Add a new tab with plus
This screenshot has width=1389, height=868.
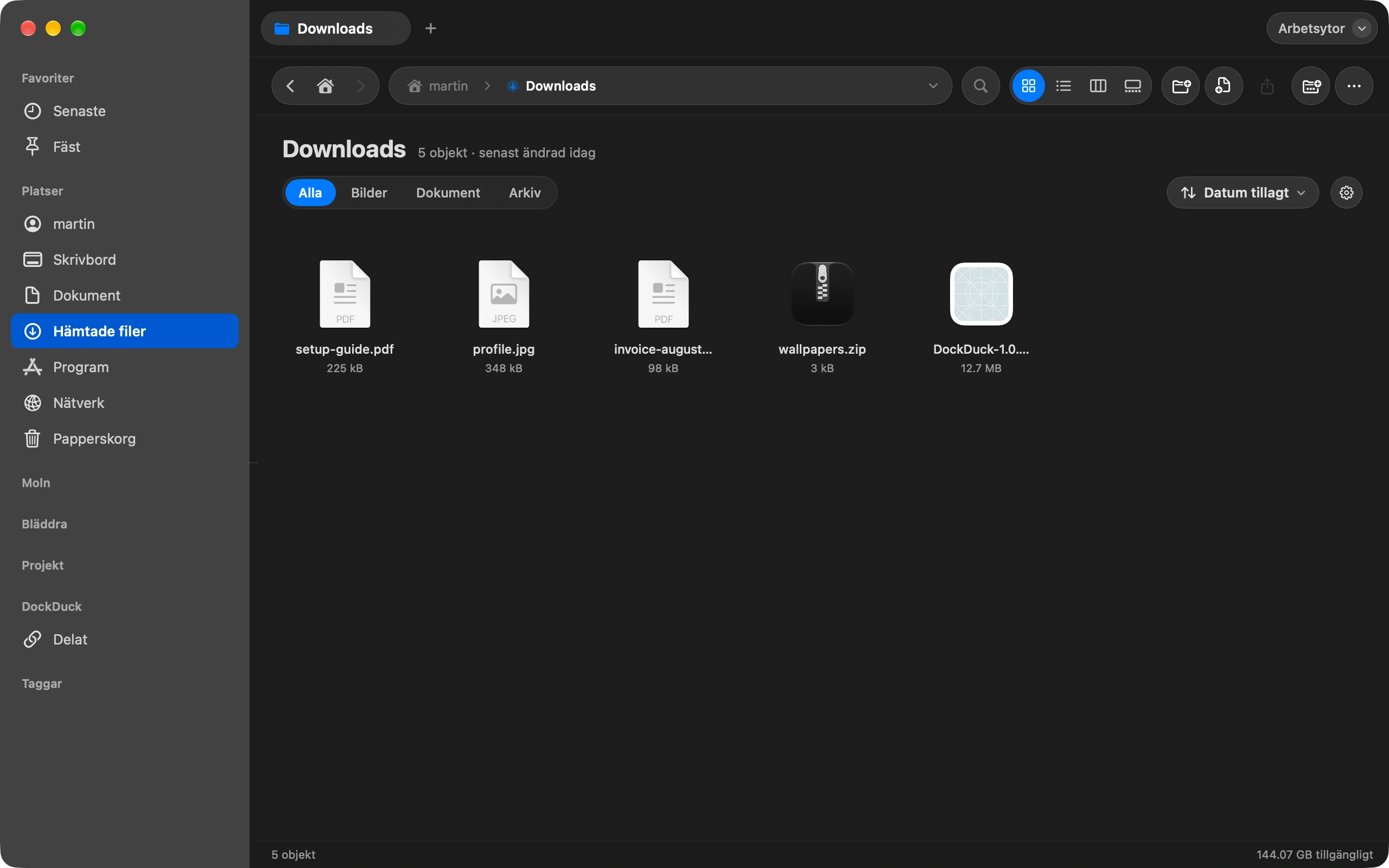430,28
